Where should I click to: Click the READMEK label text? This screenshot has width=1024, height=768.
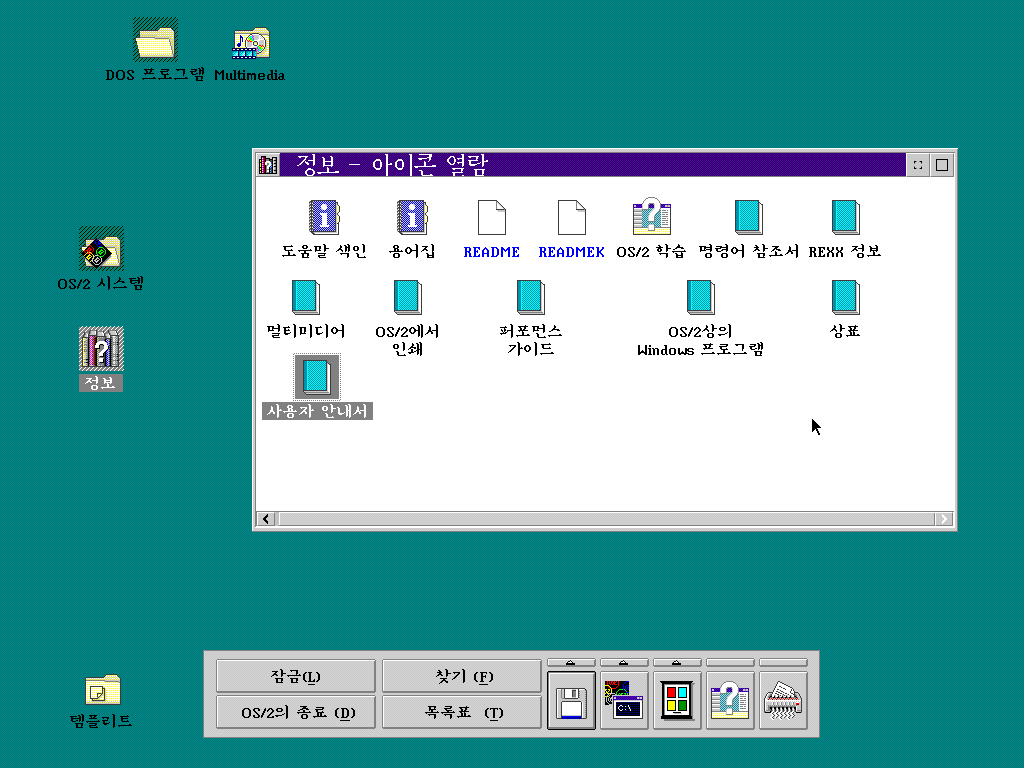point(571,252)
